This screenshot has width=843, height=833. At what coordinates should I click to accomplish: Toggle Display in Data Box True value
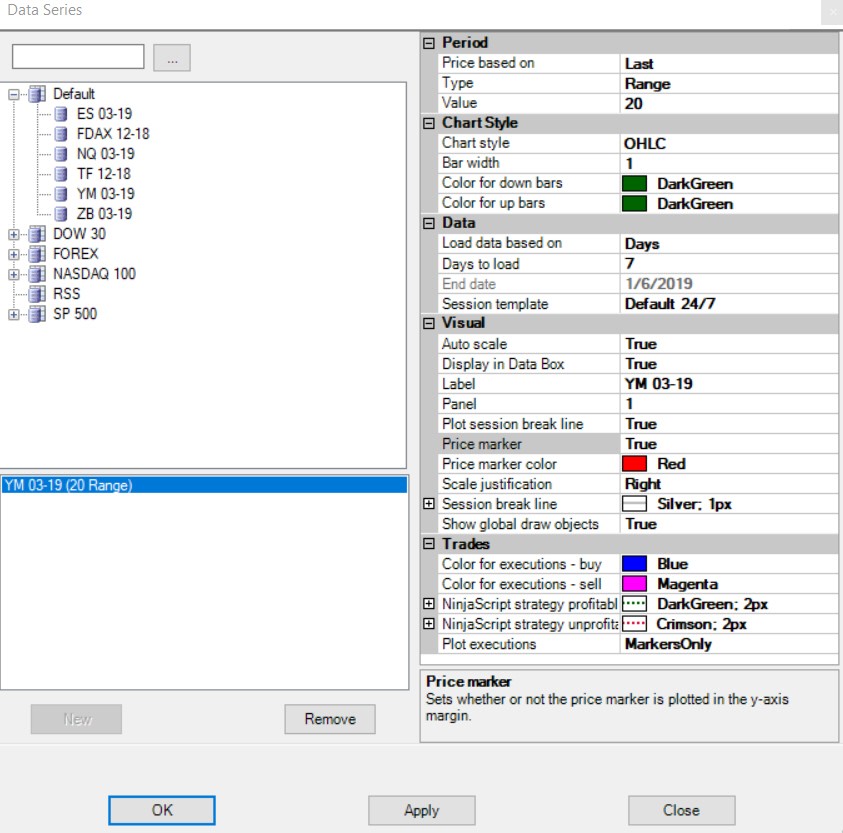[x=728, y=364]
